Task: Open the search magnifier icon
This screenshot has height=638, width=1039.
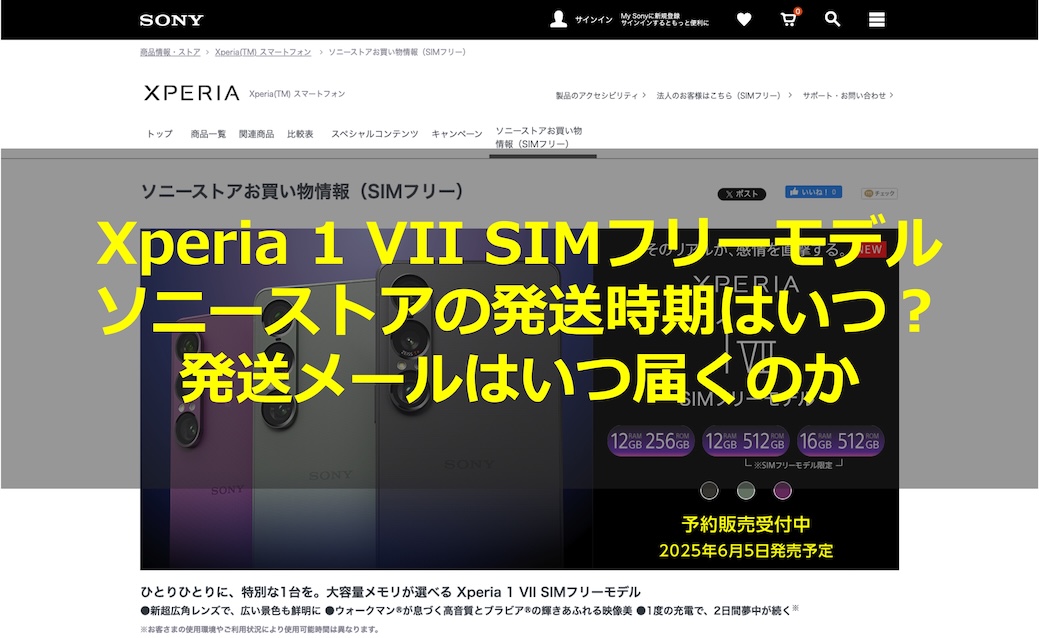Action: point(832,19)
